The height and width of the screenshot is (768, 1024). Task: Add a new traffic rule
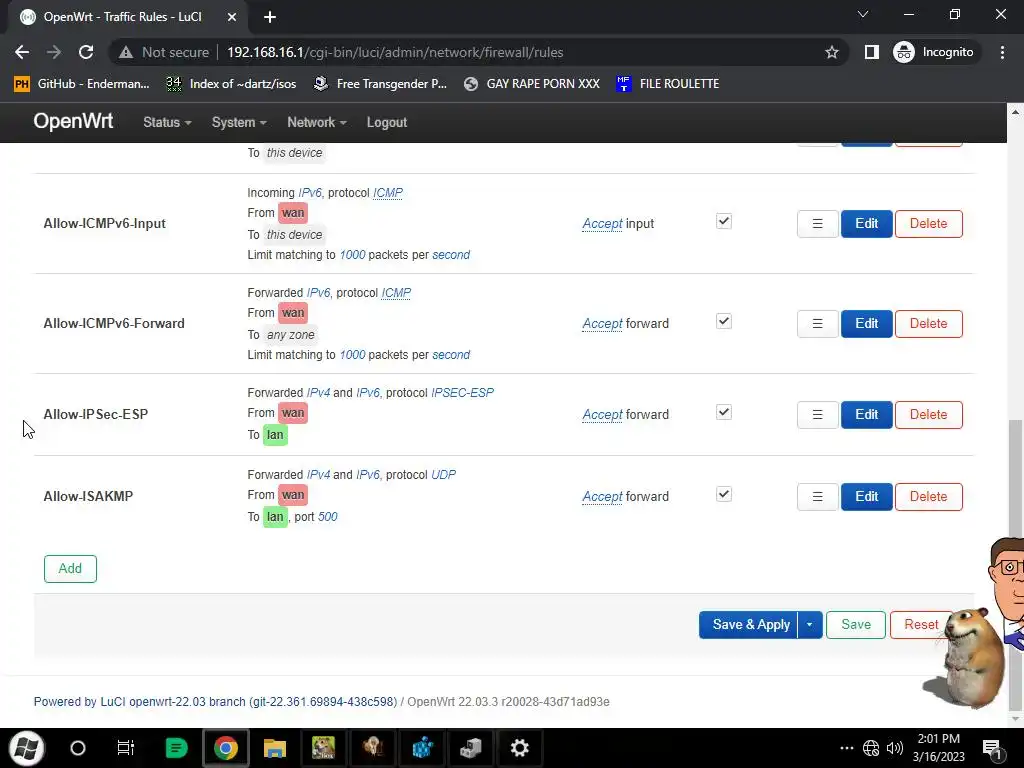click(70, 568)
